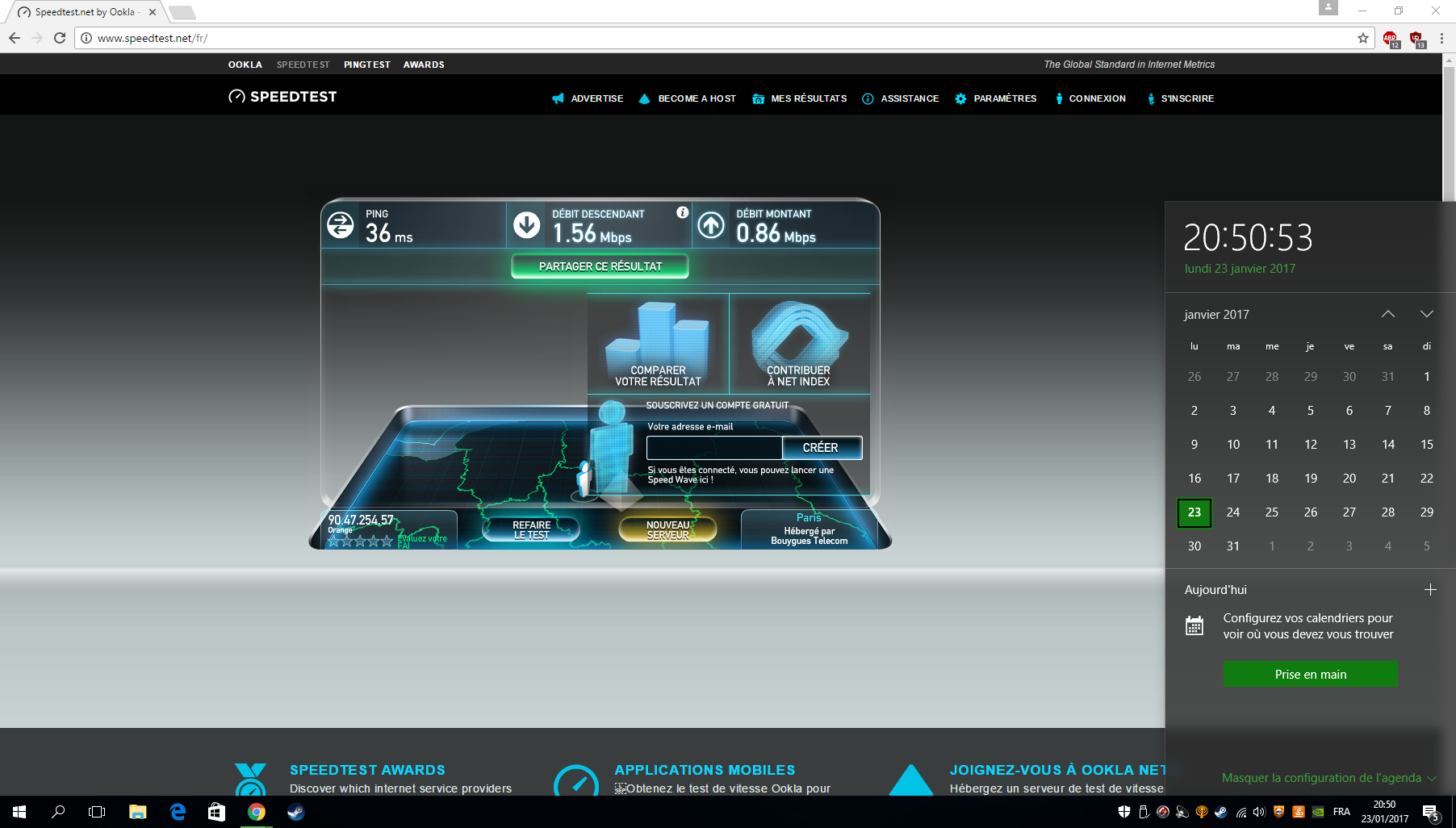
Task: Reload the page with the refresh icon
Action: (x=60, y=38)
